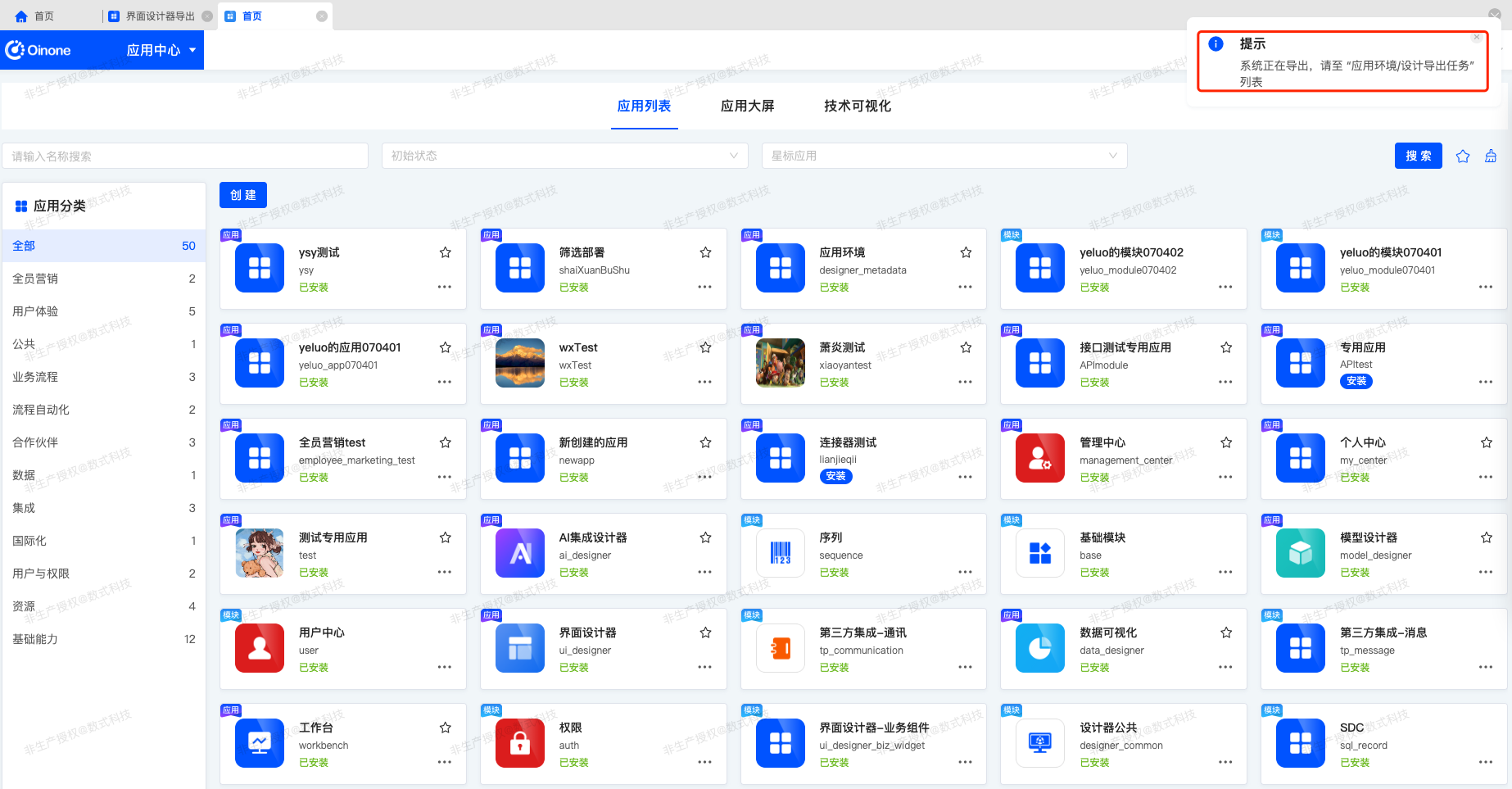
Task: Close the 提示 notification
Action: click(1477, 37)
